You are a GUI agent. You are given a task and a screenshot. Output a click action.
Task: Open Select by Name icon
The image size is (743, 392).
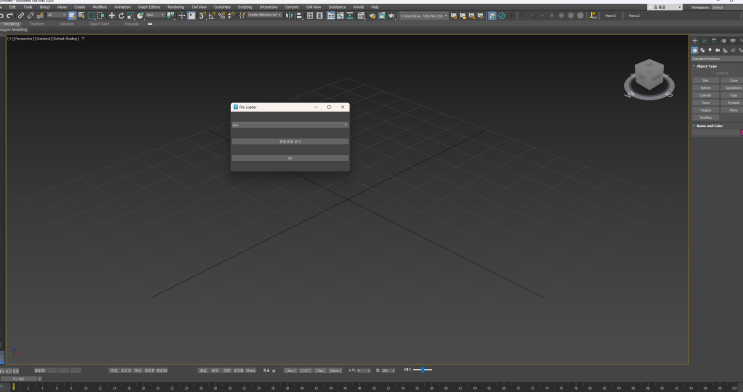[x=82, y=16]
